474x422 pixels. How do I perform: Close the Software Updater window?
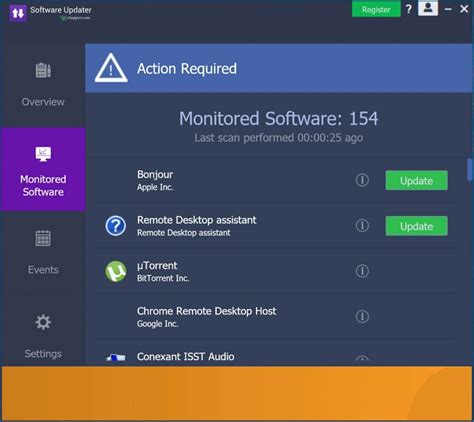pos(464,9)
